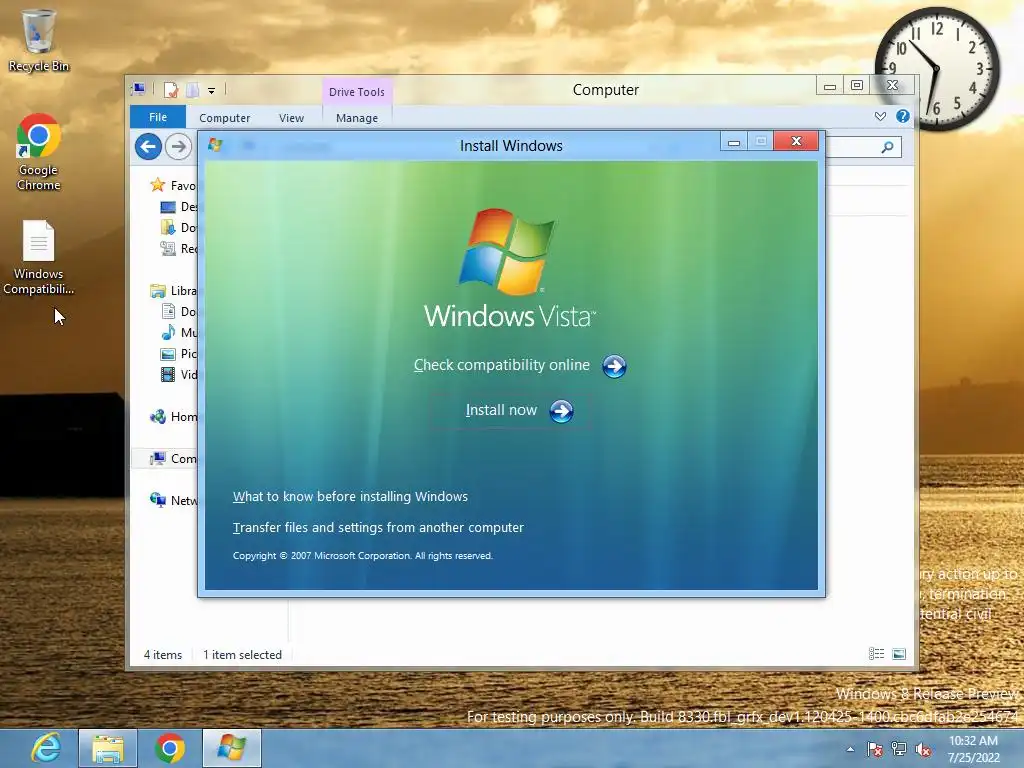Click the Install now arrow icon

561,411
